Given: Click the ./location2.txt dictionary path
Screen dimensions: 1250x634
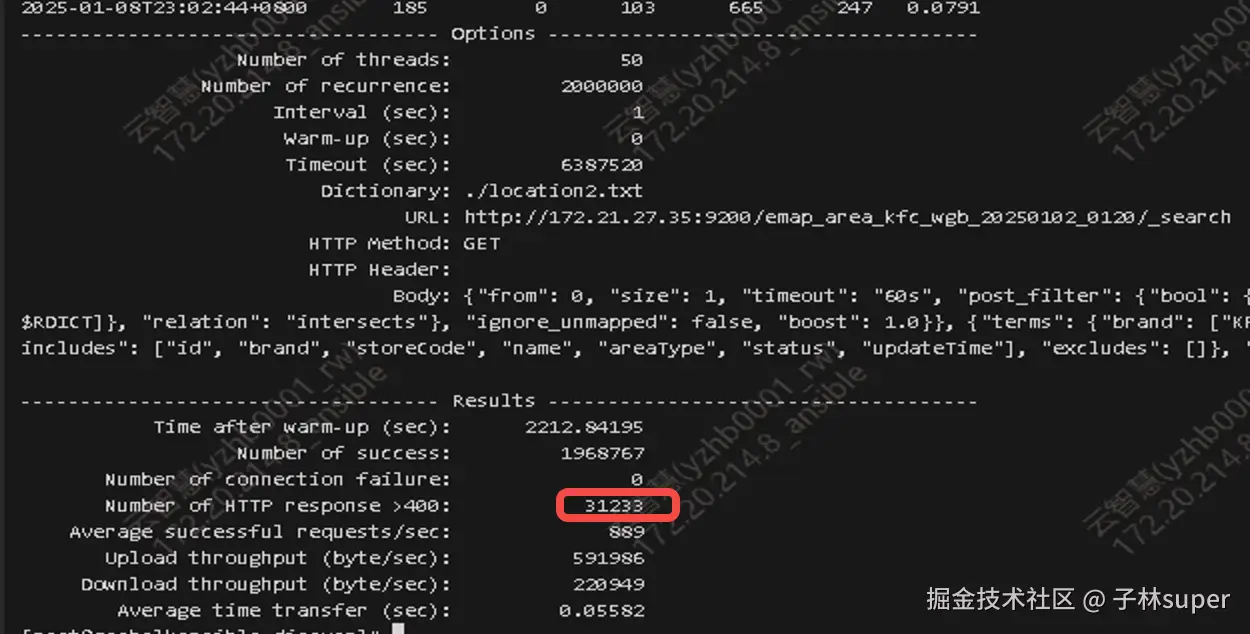Looking at the screenshot, I should (x=553, y=190).
